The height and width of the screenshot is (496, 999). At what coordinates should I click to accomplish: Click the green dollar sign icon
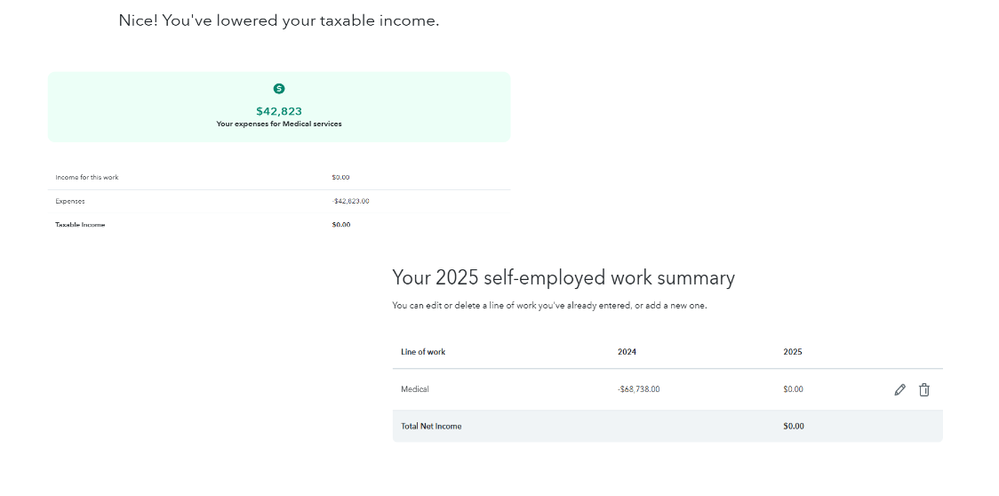(279, 89)
